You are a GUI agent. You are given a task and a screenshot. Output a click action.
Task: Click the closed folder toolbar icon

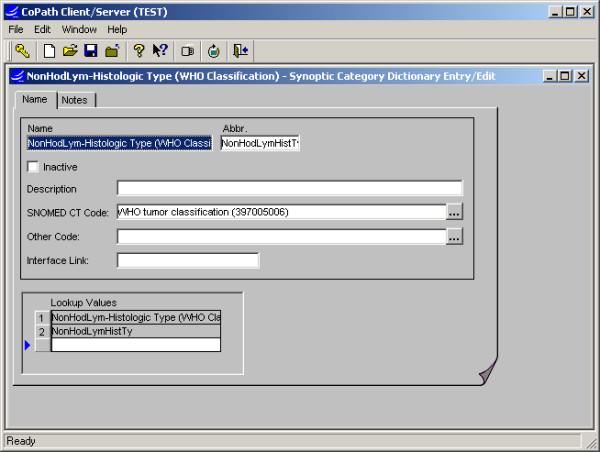point(112,50)
